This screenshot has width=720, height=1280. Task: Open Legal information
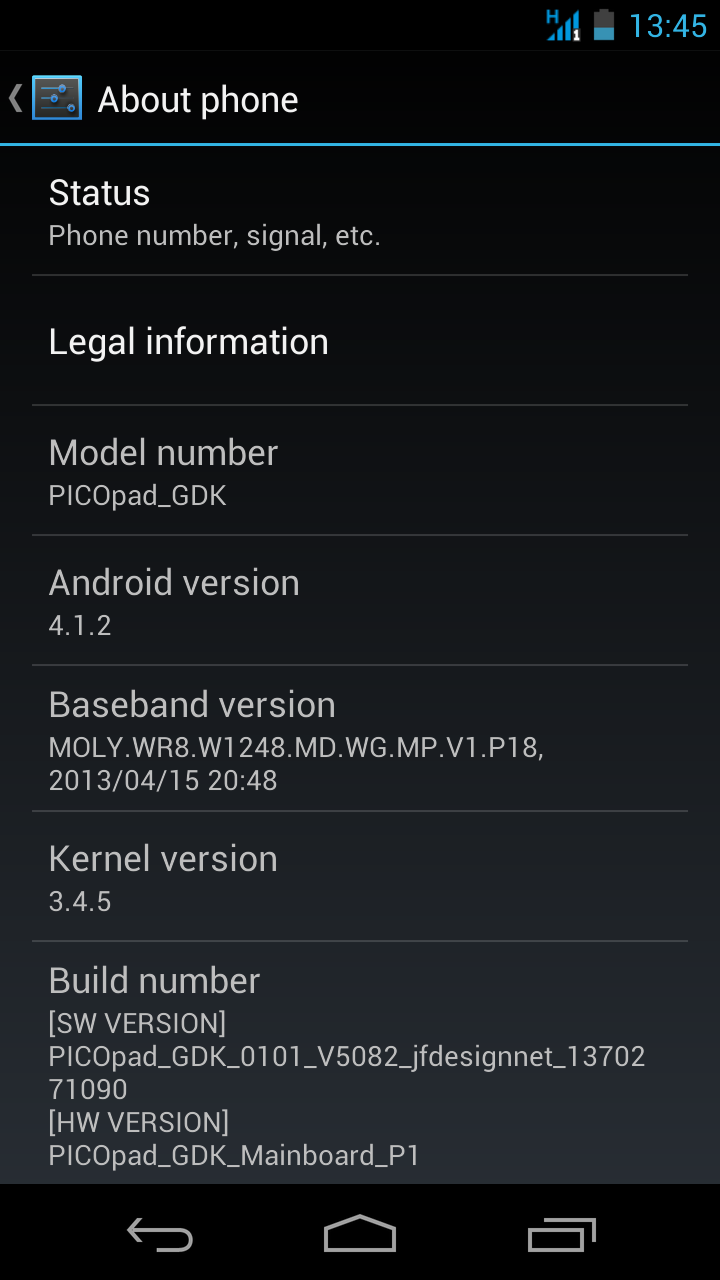coord(360,341)
